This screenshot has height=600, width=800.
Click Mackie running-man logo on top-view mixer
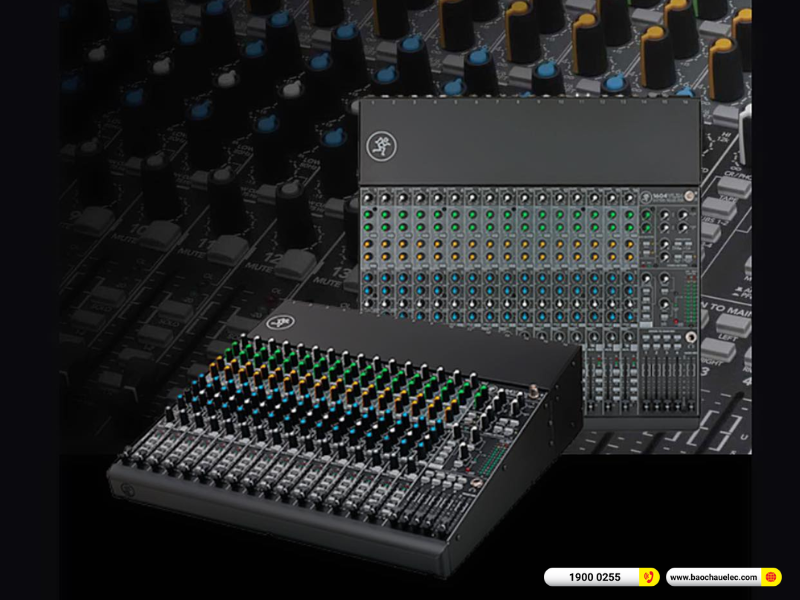click(x=377, y=142)
